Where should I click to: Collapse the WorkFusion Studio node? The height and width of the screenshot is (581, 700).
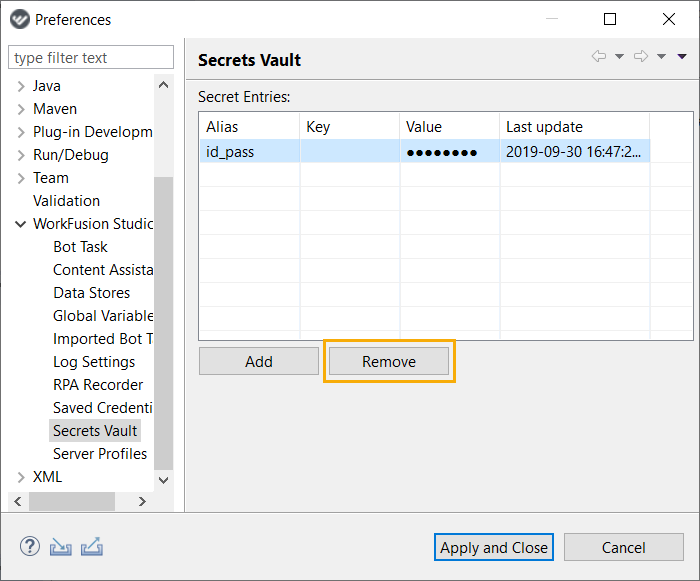coord(21,224)
